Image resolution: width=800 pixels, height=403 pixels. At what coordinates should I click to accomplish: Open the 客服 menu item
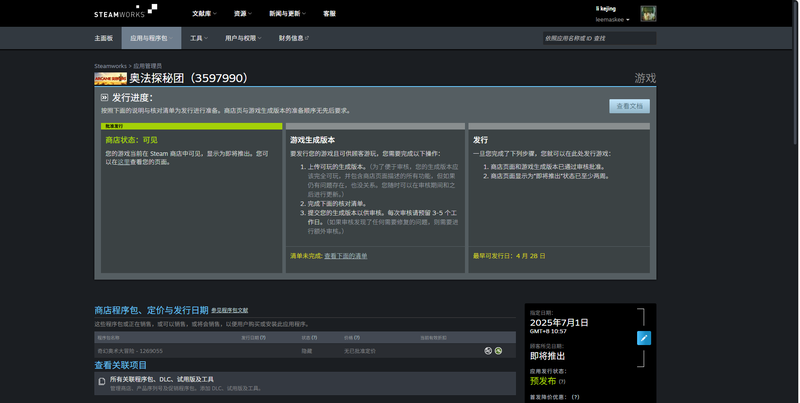329,14
